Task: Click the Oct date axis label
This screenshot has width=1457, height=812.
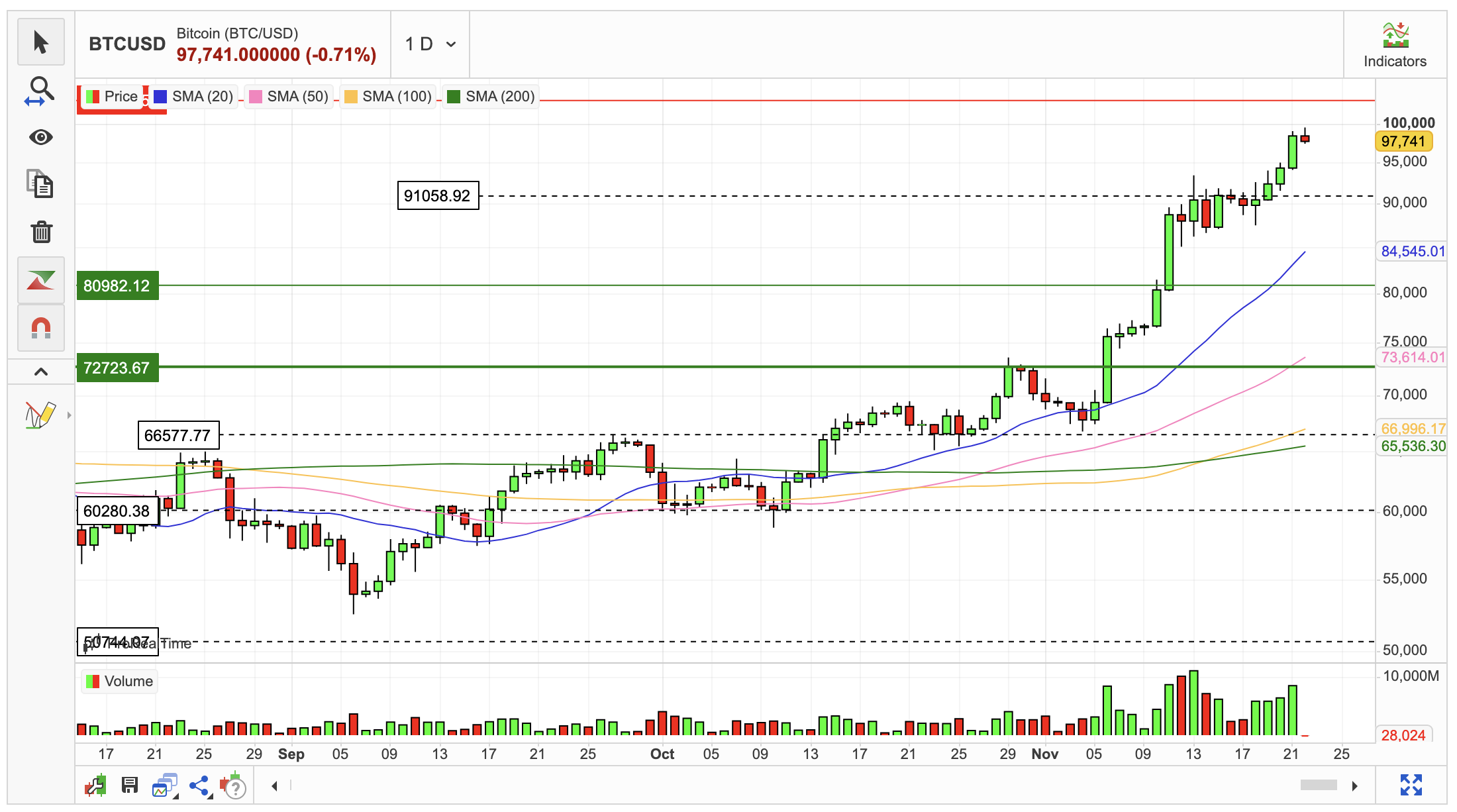Action: [662, 754]
